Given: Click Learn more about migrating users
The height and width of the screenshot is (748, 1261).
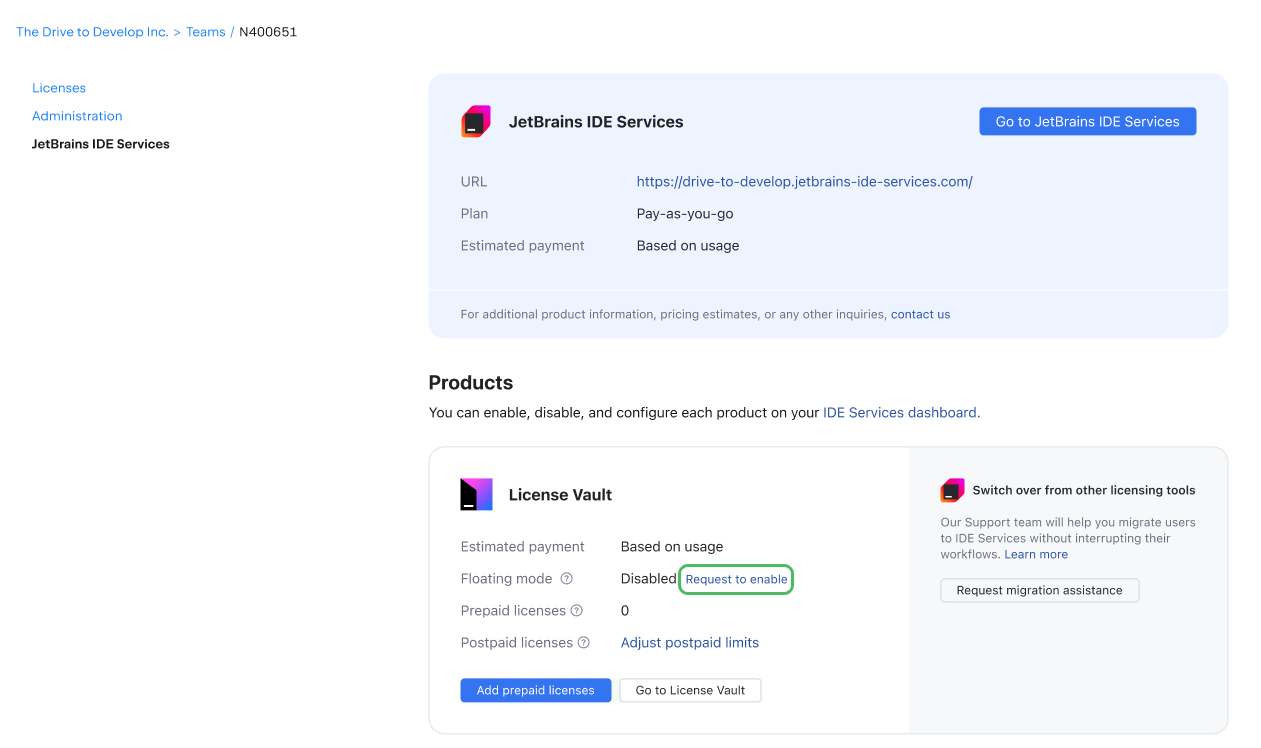Looking at the screenshot, I should click(x=1035, y=554).
